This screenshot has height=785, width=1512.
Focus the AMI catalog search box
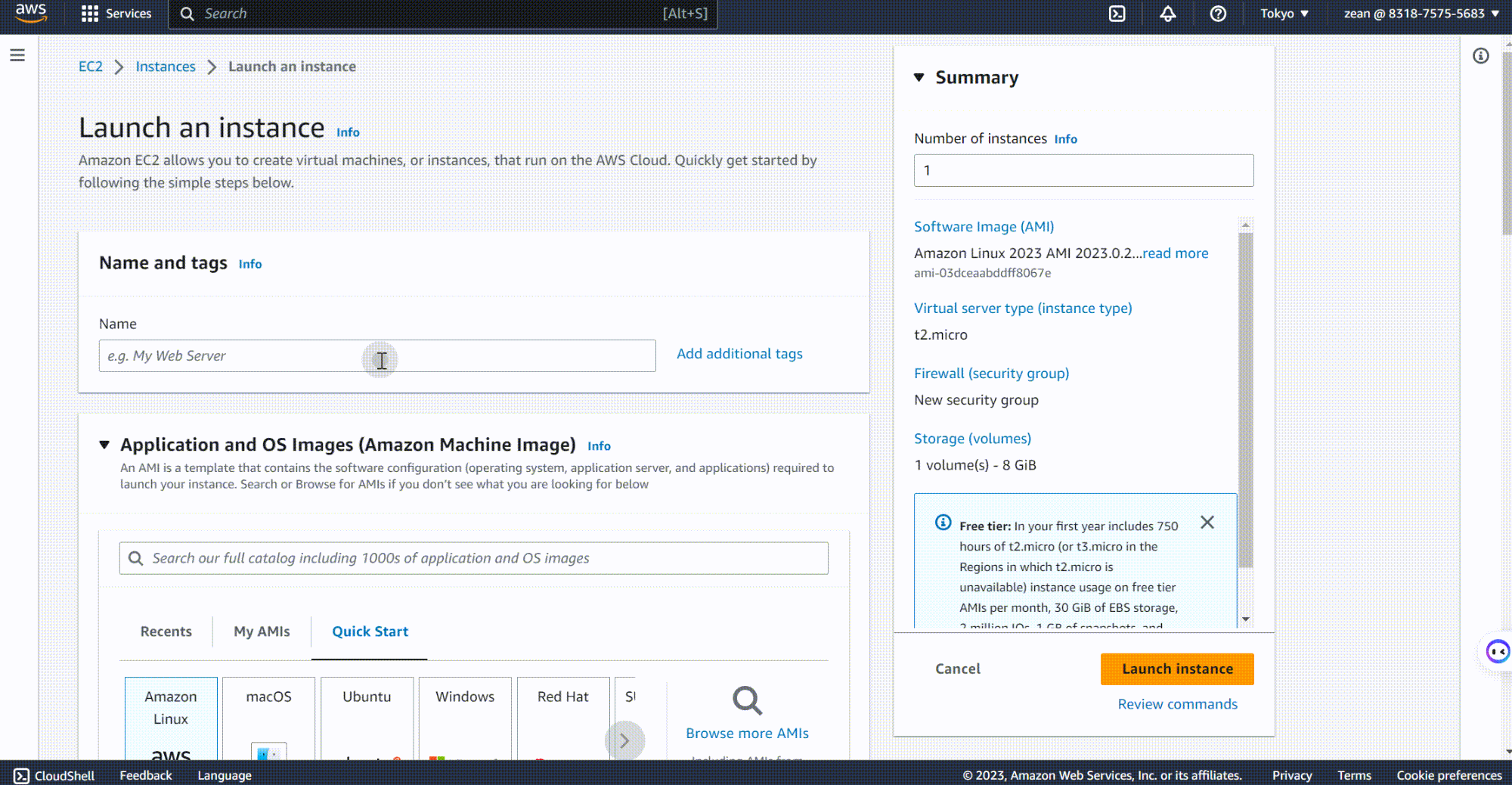click(x=473, y=558)
